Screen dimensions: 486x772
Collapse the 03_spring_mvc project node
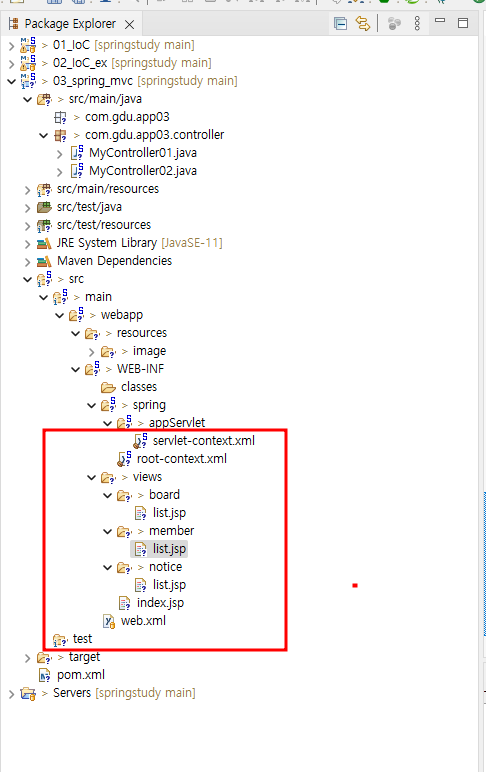11,81
